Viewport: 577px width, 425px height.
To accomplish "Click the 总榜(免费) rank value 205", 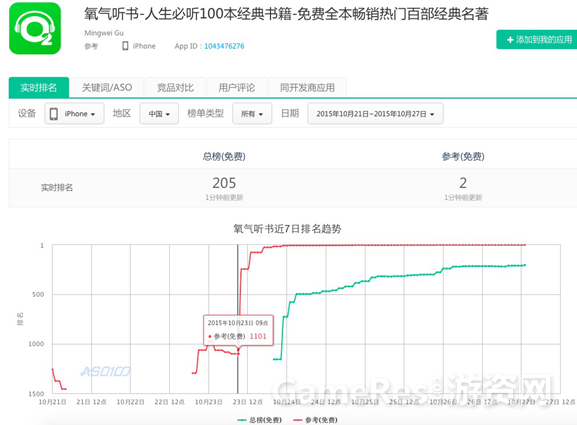I will tap(224, 183).
